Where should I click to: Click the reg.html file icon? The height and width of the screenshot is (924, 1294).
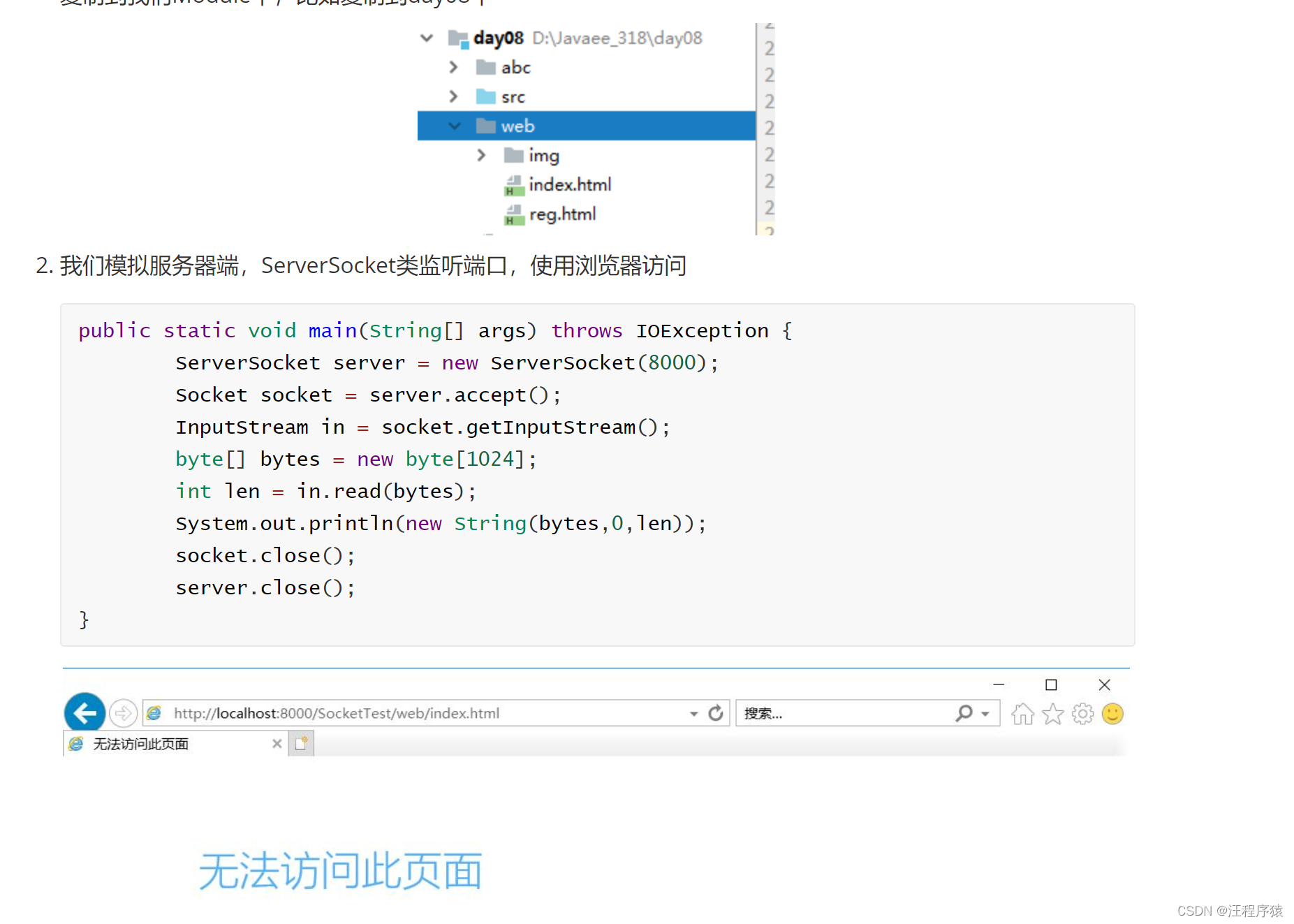point(514,214)
